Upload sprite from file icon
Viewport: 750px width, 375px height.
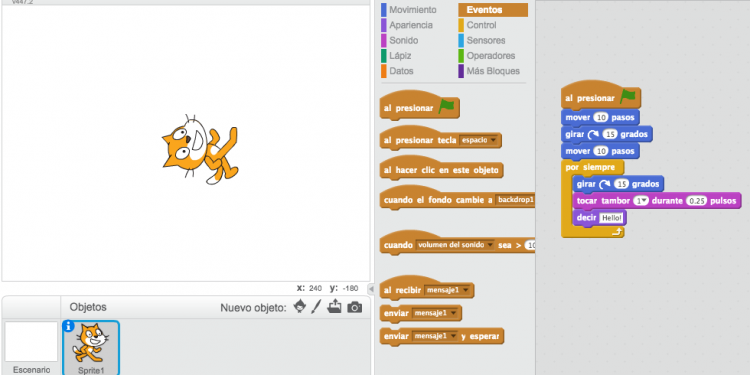coord(334,306)
